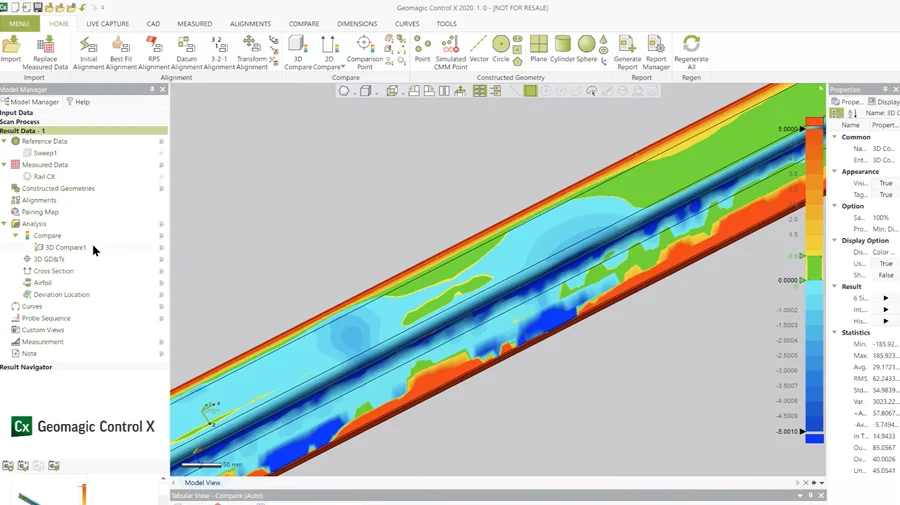Create a Cylinder constructed geometry

pyautogui.click(x=563, y=49)
